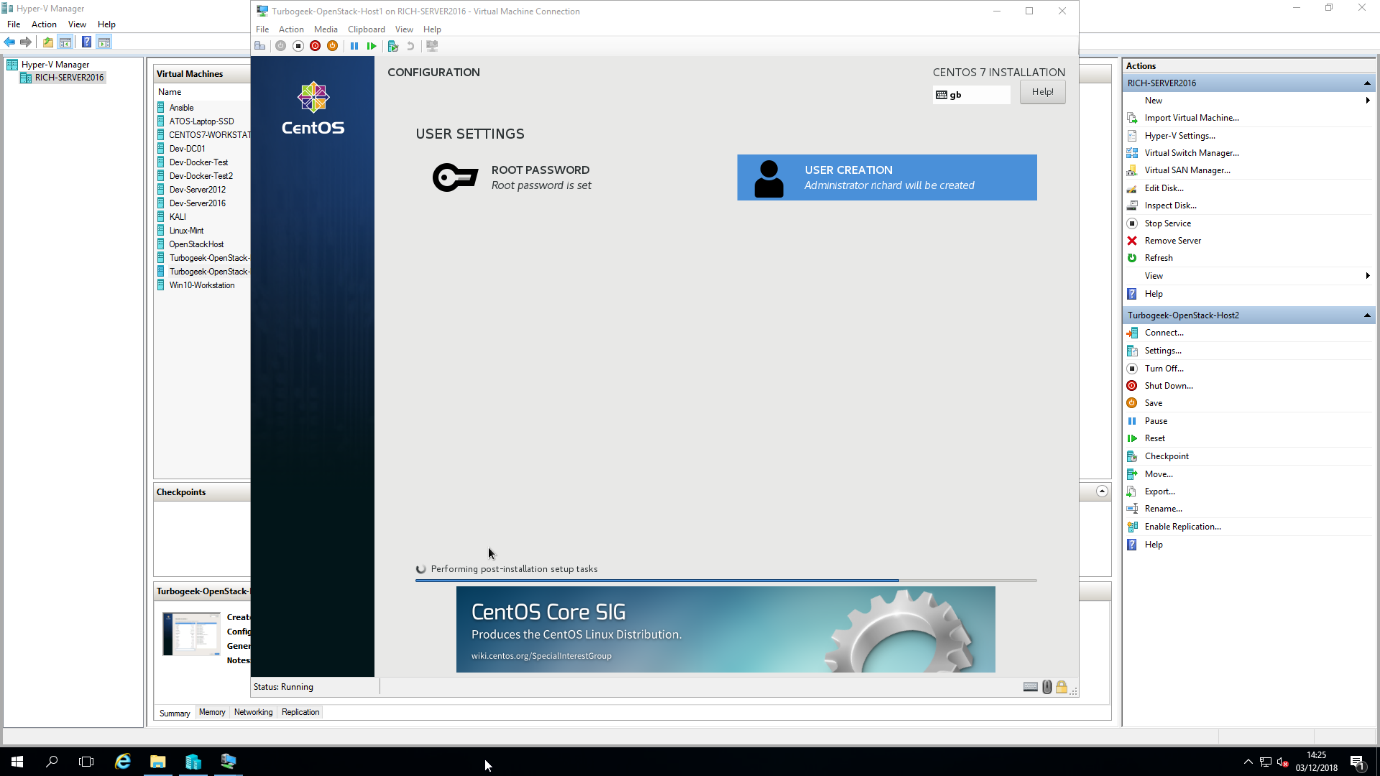The width and height of the screenshot is (1380, 776).
Task: Open Virtual Switch Manager from Actions pane
Action: 1192,153
